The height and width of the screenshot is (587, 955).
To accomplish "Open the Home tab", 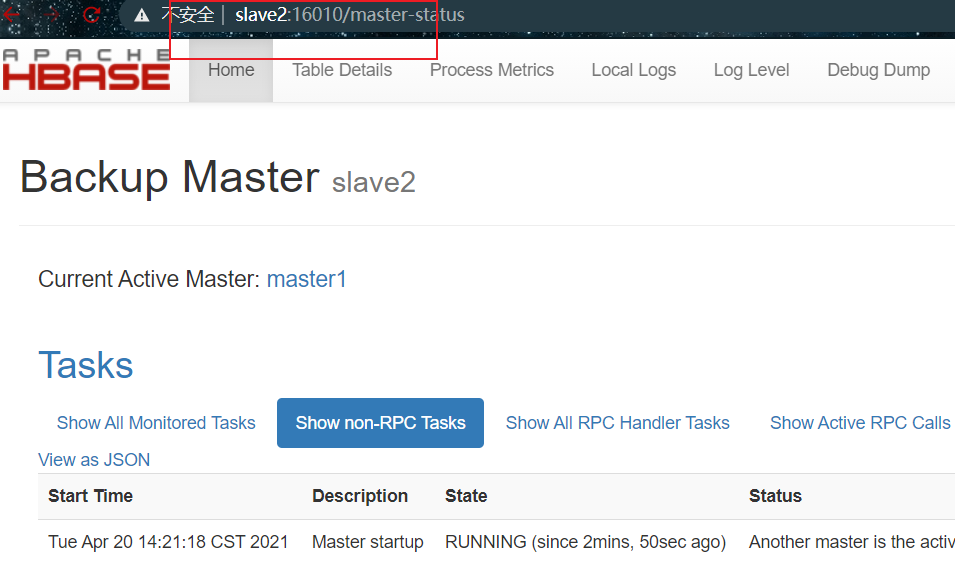I will 231,70.
